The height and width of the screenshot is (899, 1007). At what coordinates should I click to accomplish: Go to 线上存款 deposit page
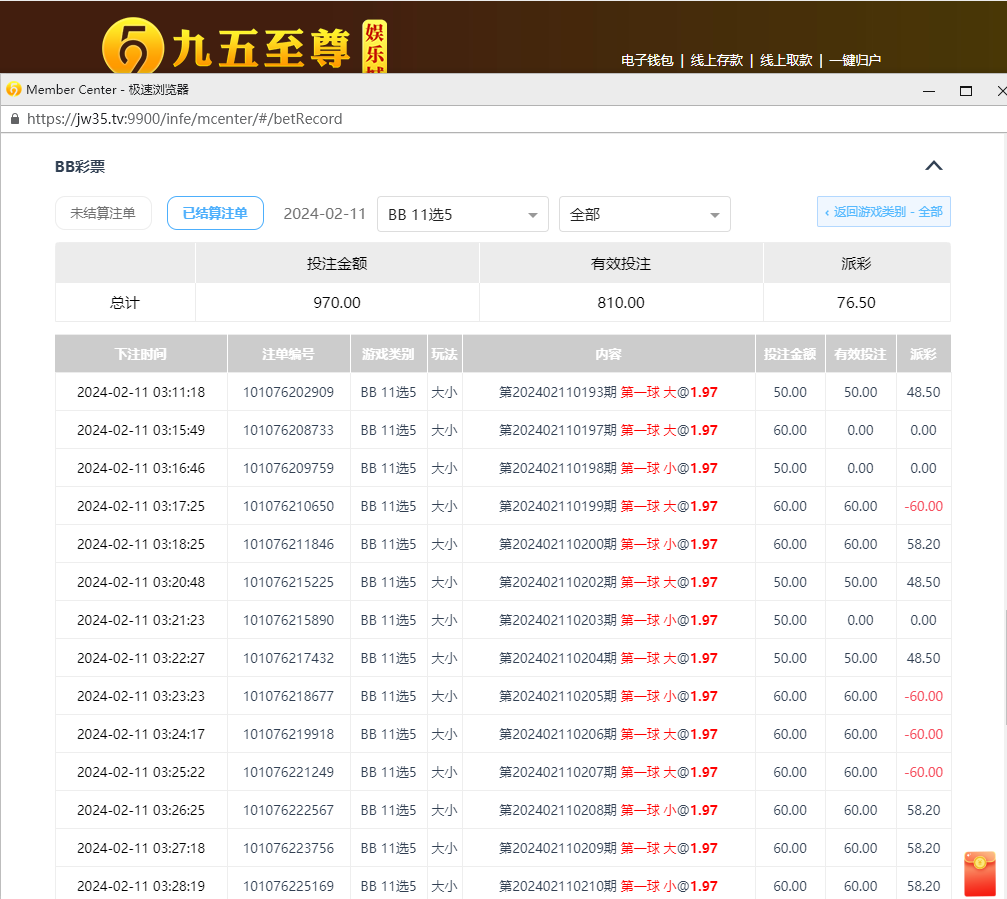[x=716, y=60]
